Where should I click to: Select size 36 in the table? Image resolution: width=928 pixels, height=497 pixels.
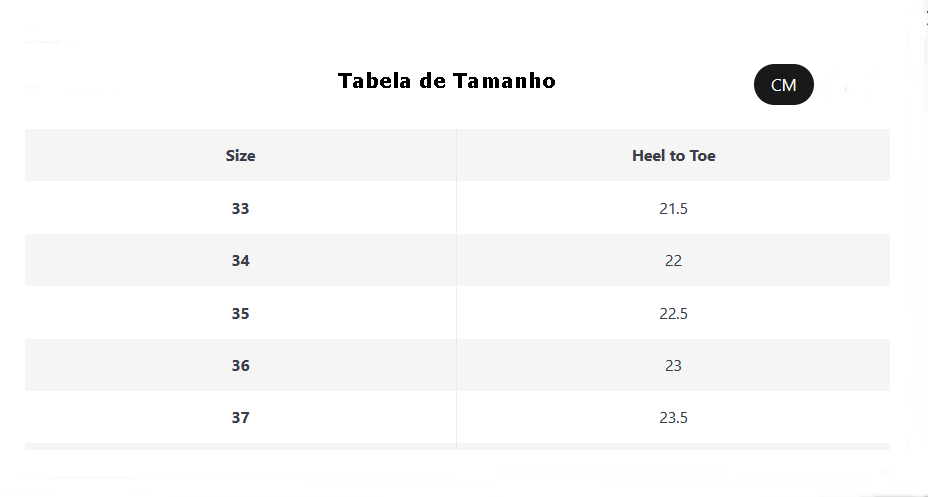(x=240, y=366)
